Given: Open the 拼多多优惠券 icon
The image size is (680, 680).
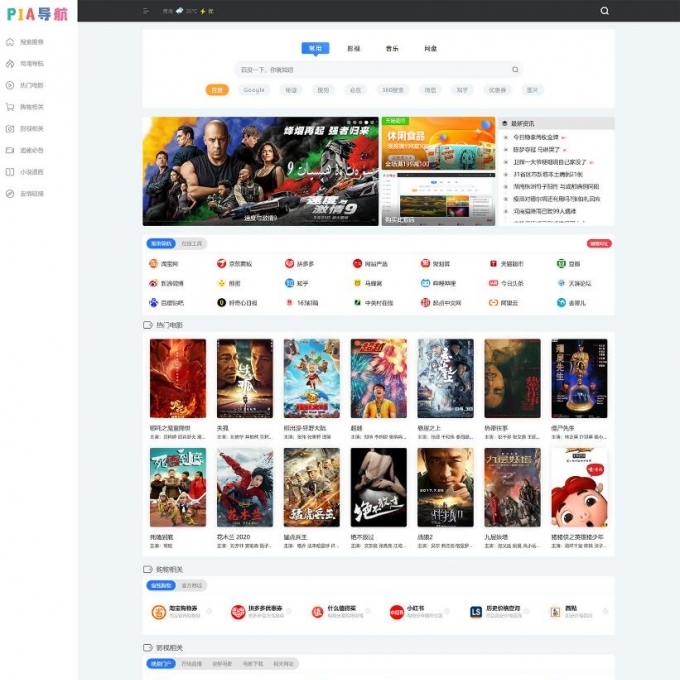Looking at the screenshot, I should tap(238, 612).
